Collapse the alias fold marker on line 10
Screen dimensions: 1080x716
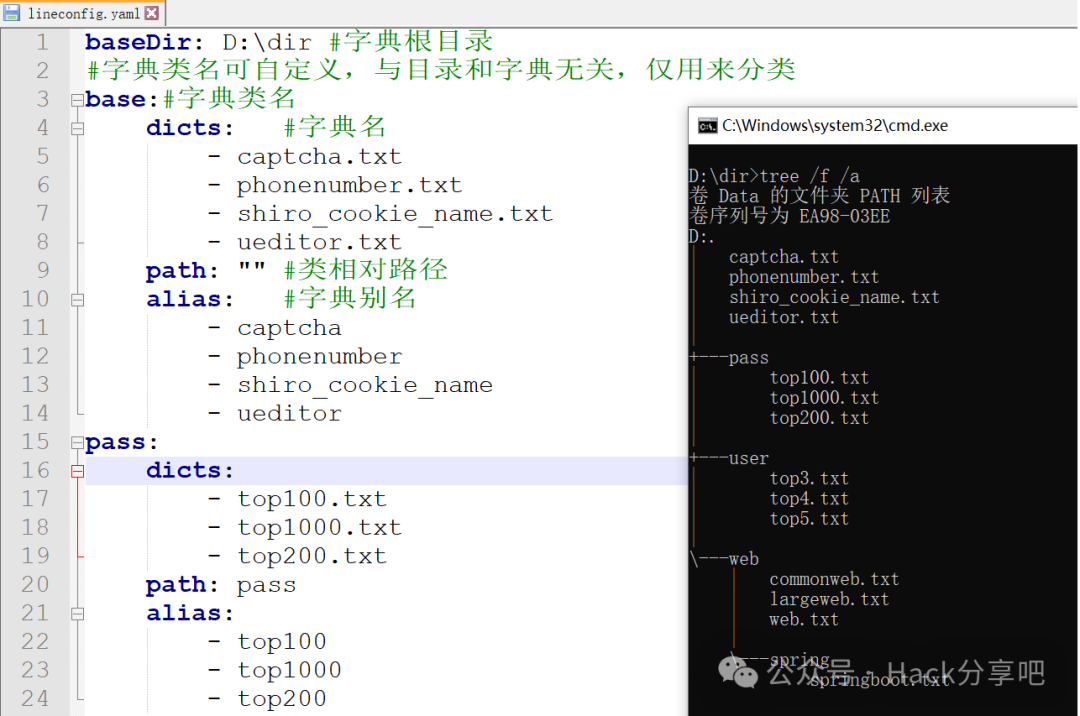tap(78, 299)
